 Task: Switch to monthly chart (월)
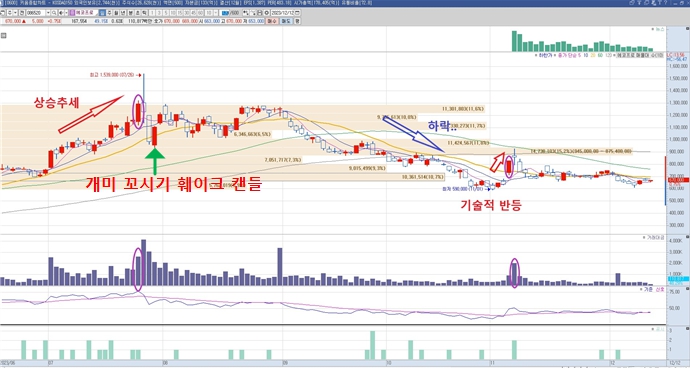point(116,13)
